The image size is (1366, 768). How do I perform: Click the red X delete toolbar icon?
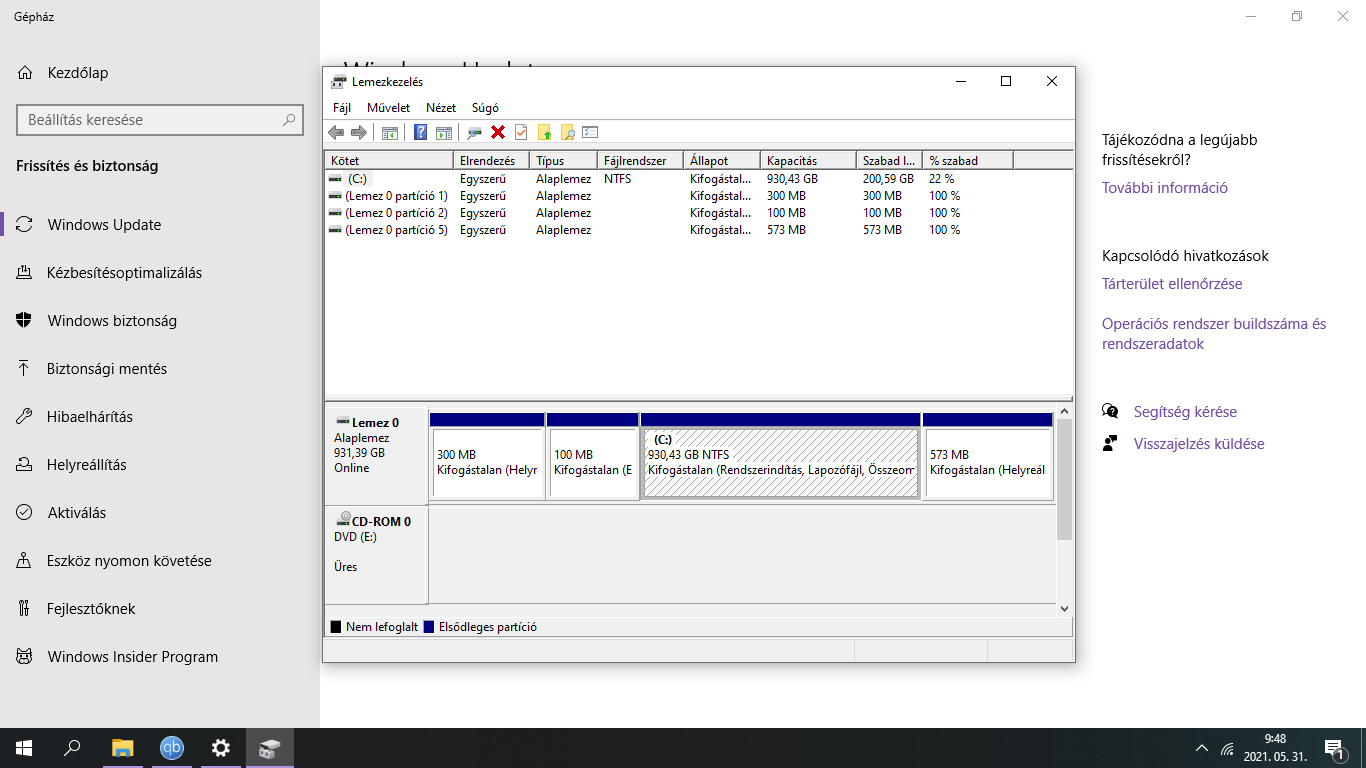pyautogui.click(x=498, y=132)
